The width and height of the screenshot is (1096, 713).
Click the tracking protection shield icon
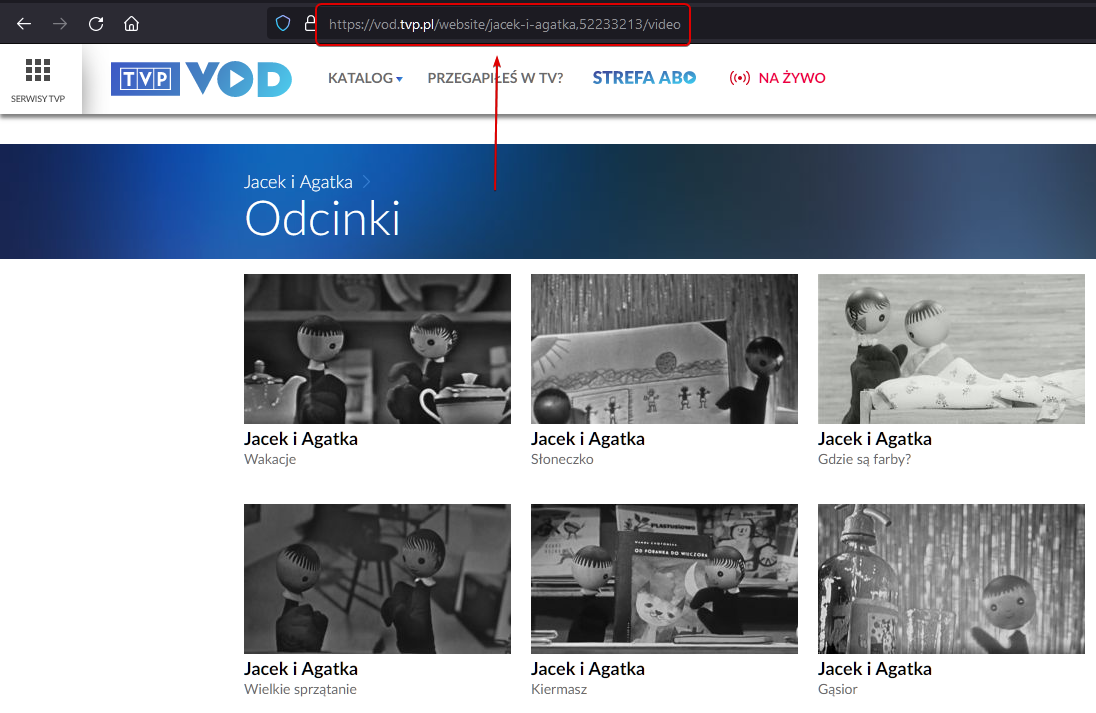[282, 24]
